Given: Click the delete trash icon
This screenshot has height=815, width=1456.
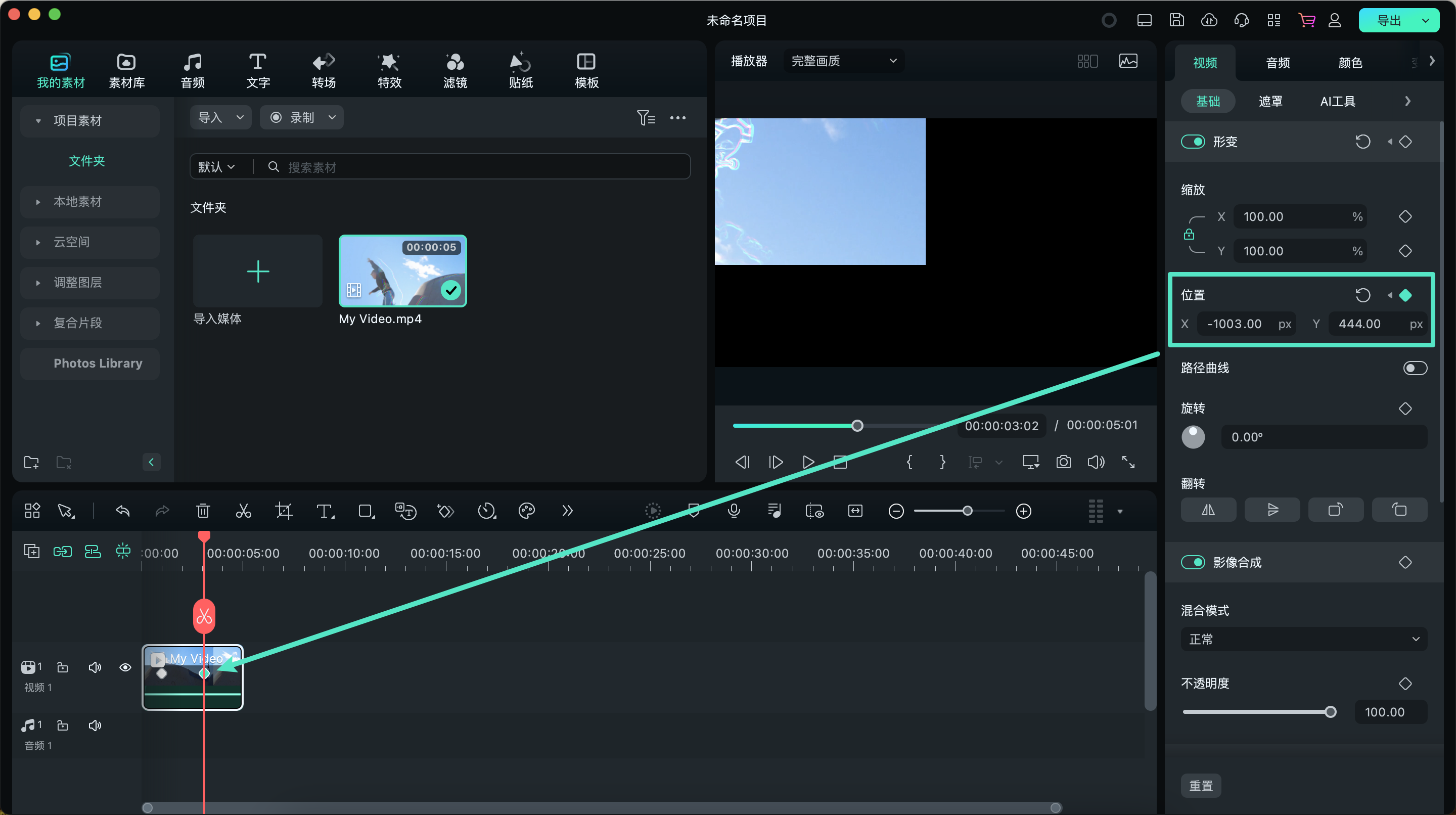Looking at the screenshot, I should [202, 511].
